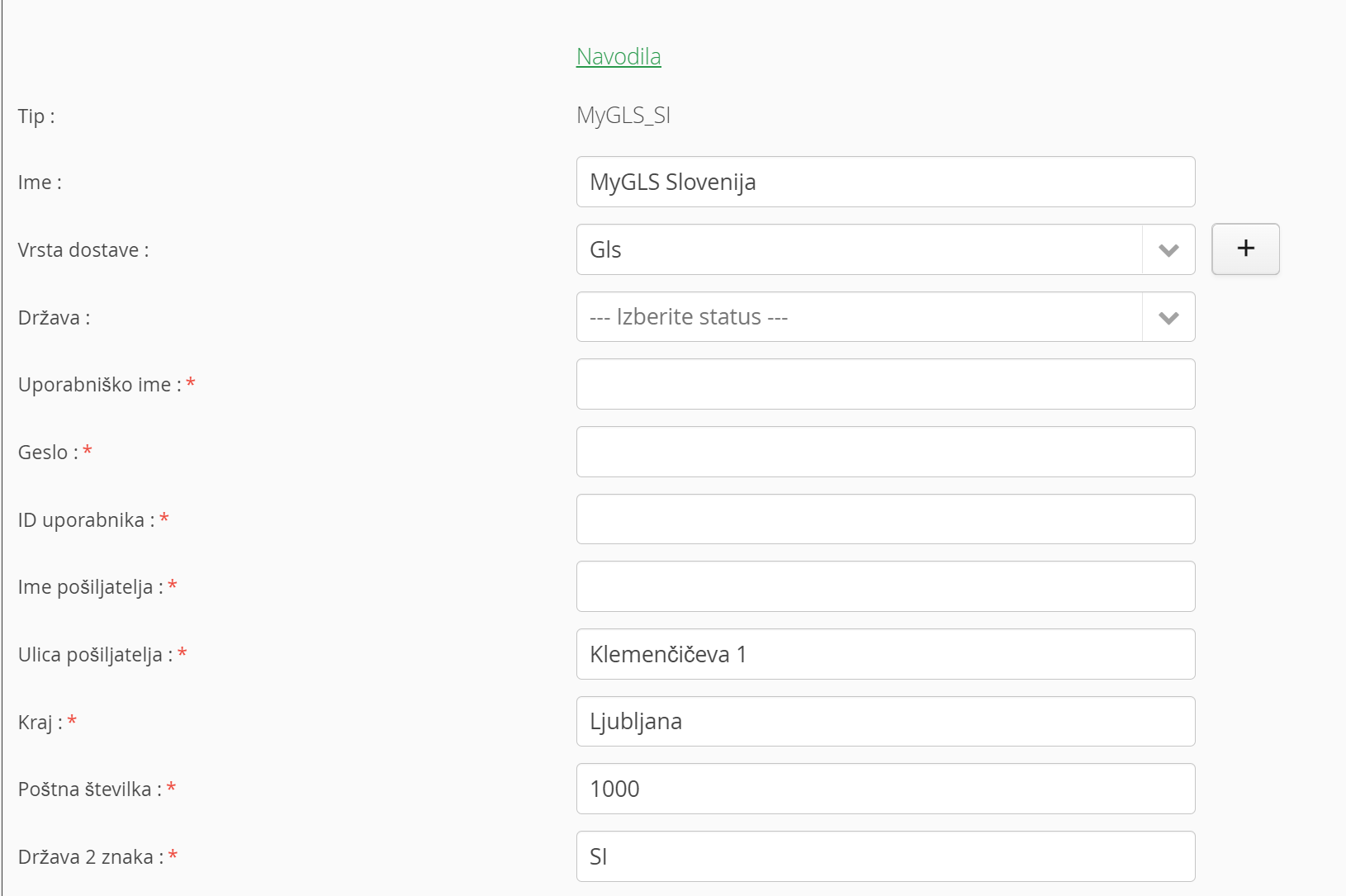The image size is (1346, 896).
Task: Edit the Kraj field containing Ljubljana
Action: click(885, 722)
